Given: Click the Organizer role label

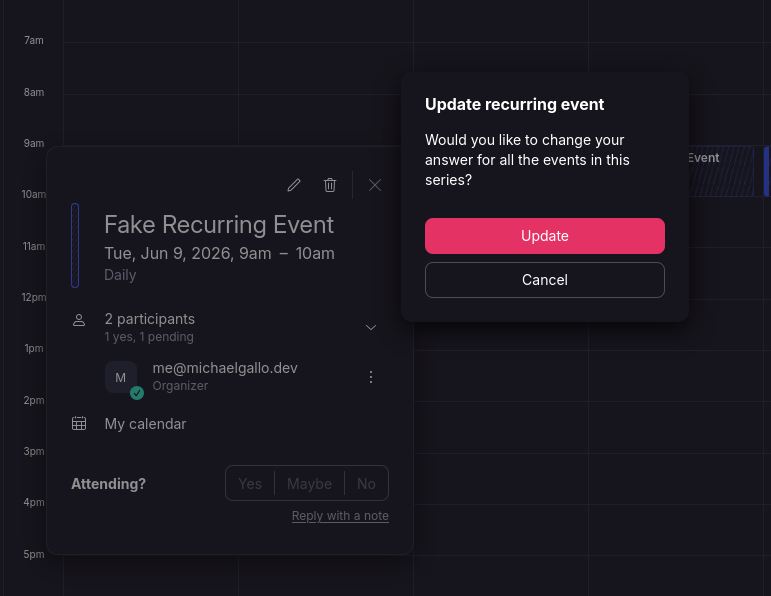Looking at the screenshot, I should (180, 386).
